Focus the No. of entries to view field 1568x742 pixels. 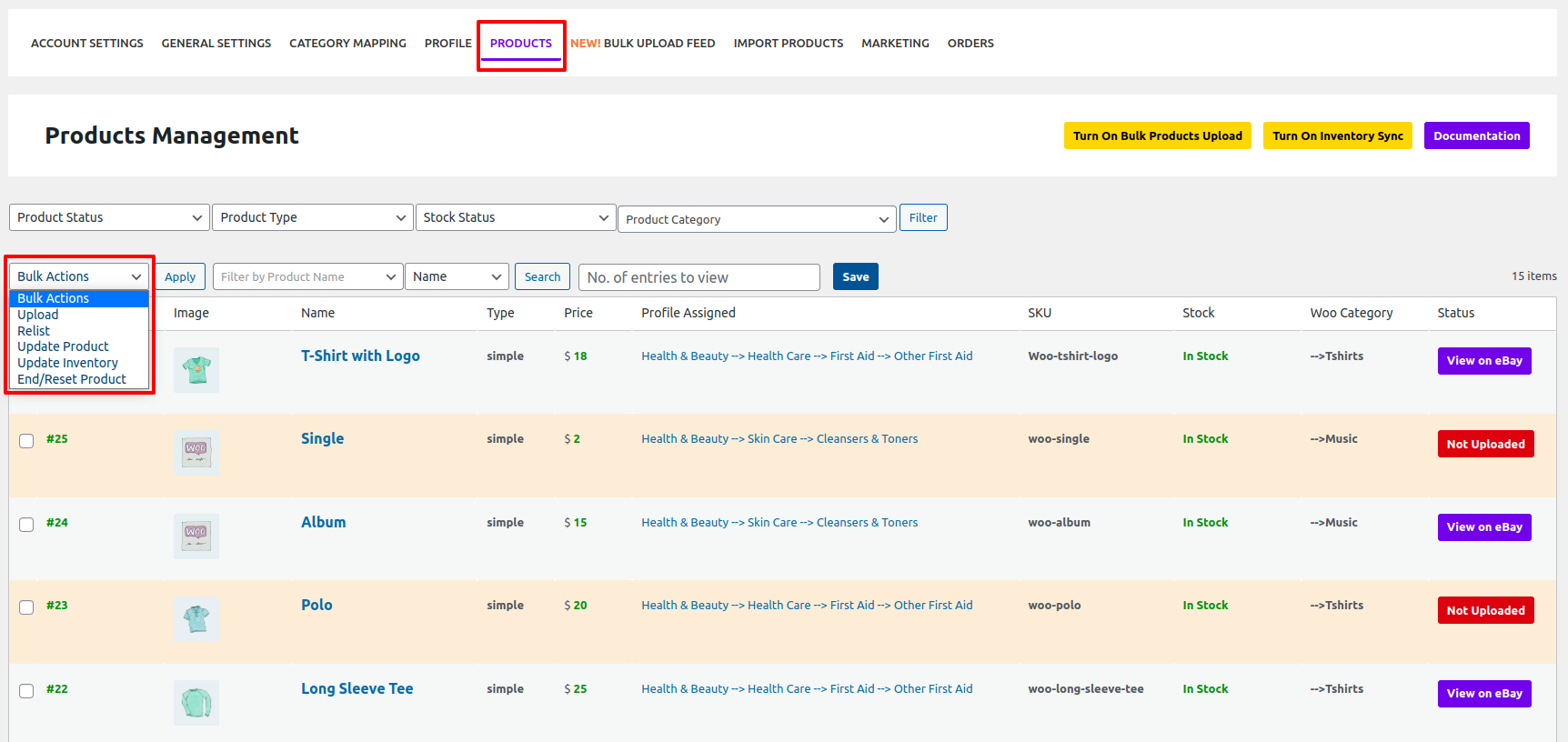point(699,277)
